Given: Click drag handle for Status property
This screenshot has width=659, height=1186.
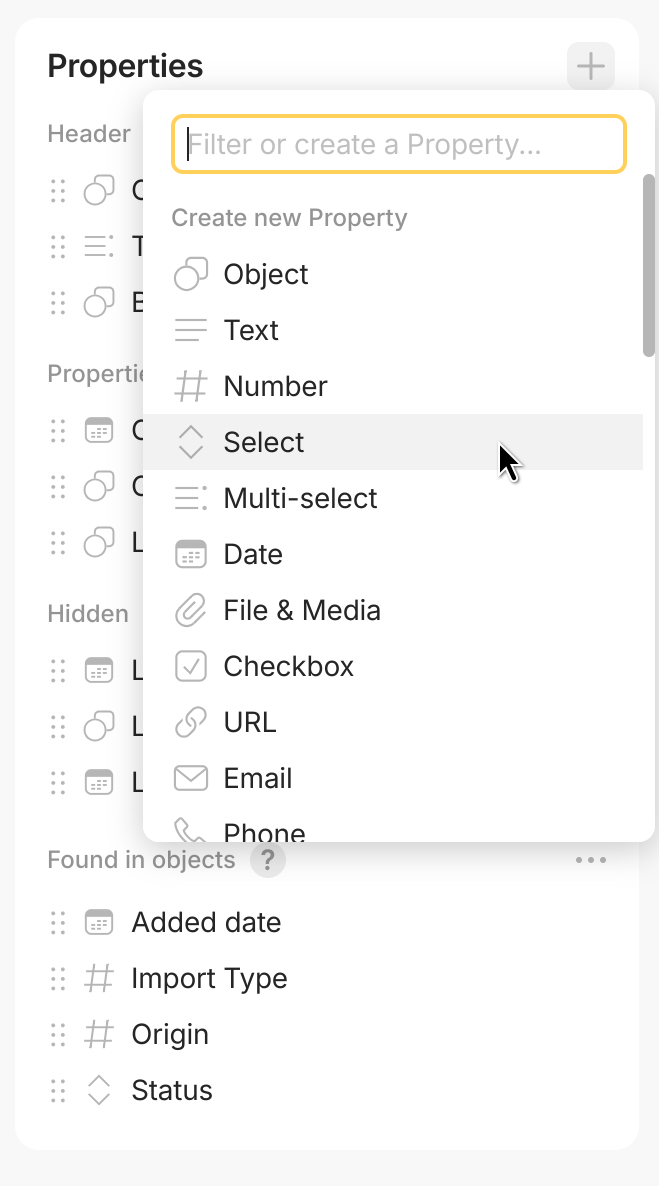Looking at the screenshot, I should (x=58, y=1090).
